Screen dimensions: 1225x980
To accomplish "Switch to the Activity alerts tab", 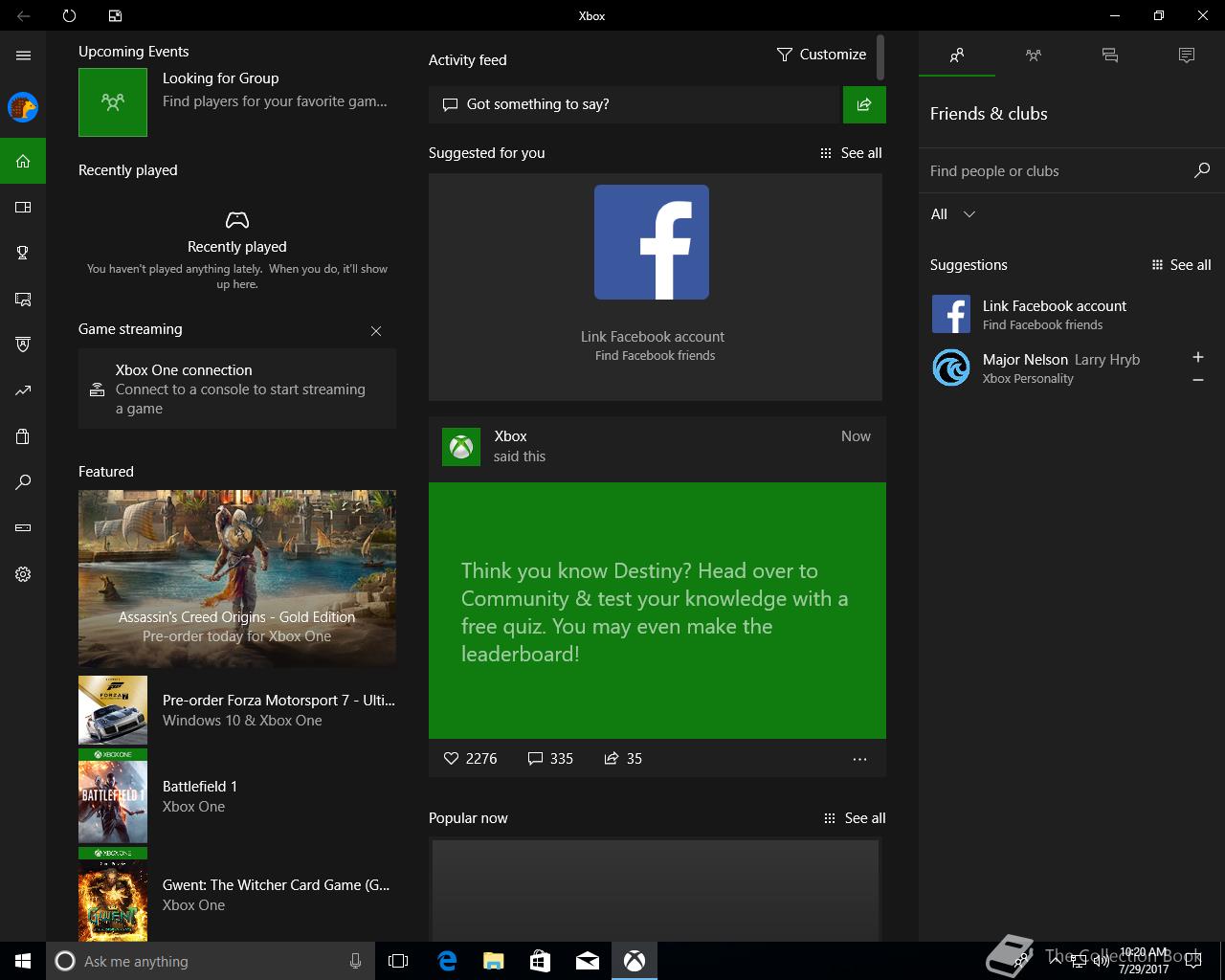I will coord(1187,56).
